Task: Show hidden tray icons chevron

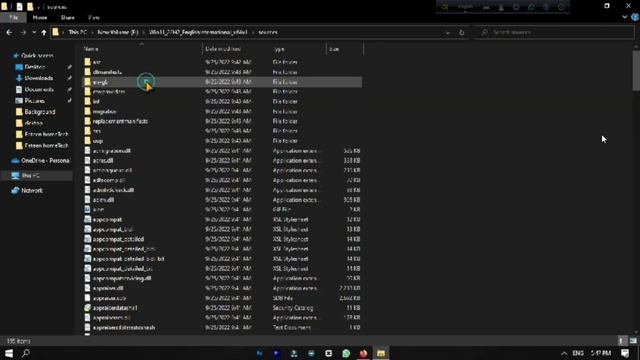Action: pyautogui.click(x=564, y=353)
